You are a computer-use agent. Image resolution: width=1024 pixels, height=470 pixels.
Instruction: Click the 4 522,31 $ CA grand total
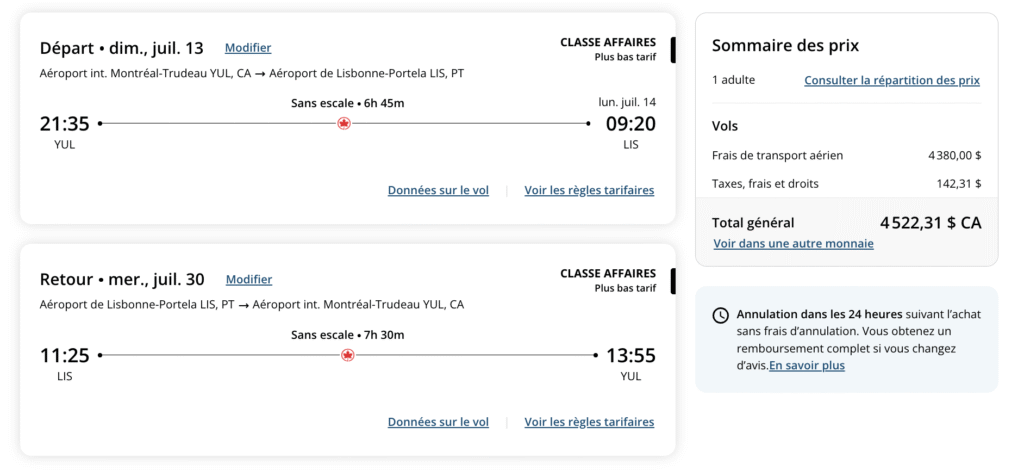(x=930, y=223)
